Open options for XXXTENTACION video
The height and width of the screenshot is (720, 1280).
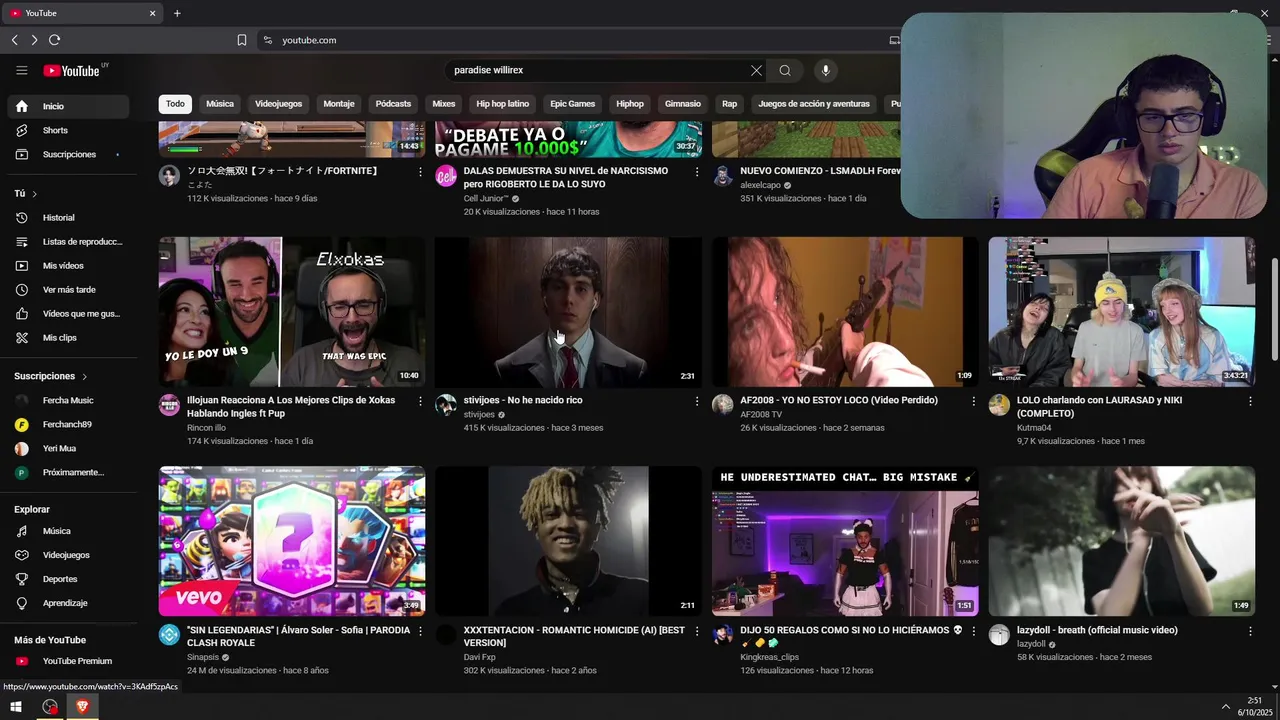point(697,631)
